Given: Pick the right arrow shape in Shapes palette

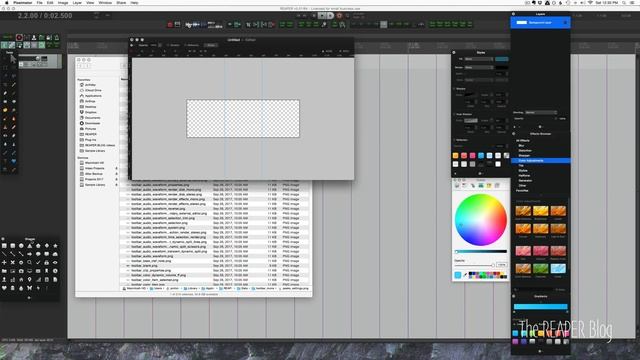Looking at the screenshot, I should point(29,254).
